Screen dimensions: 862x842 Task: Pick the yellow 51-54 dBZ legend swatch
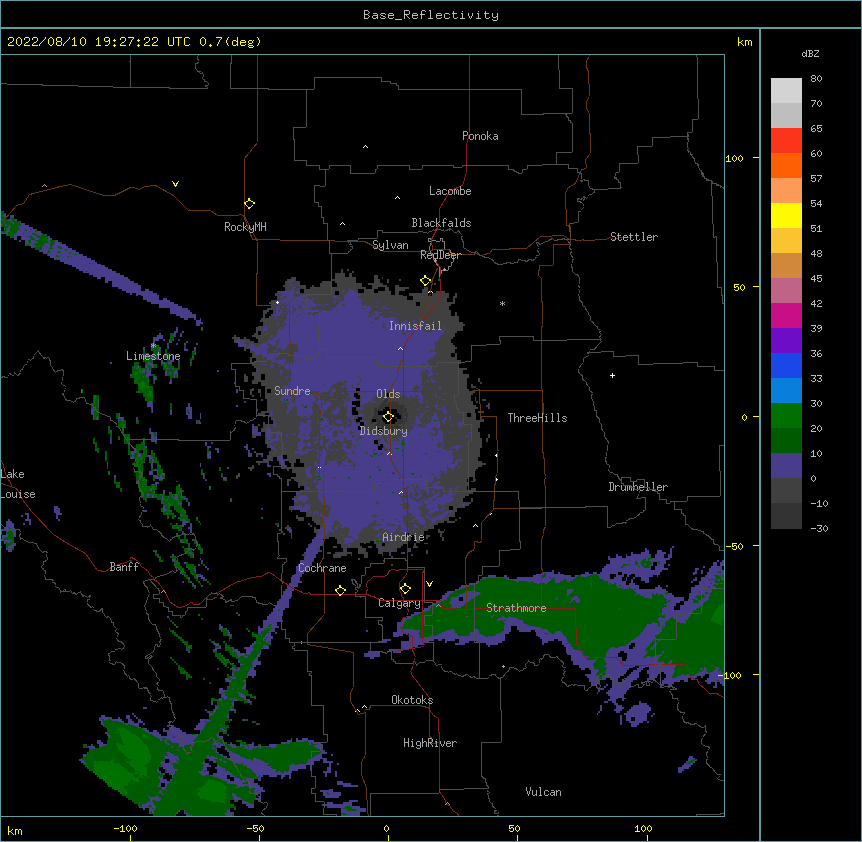pyautogui.click(x=786, y=215)
